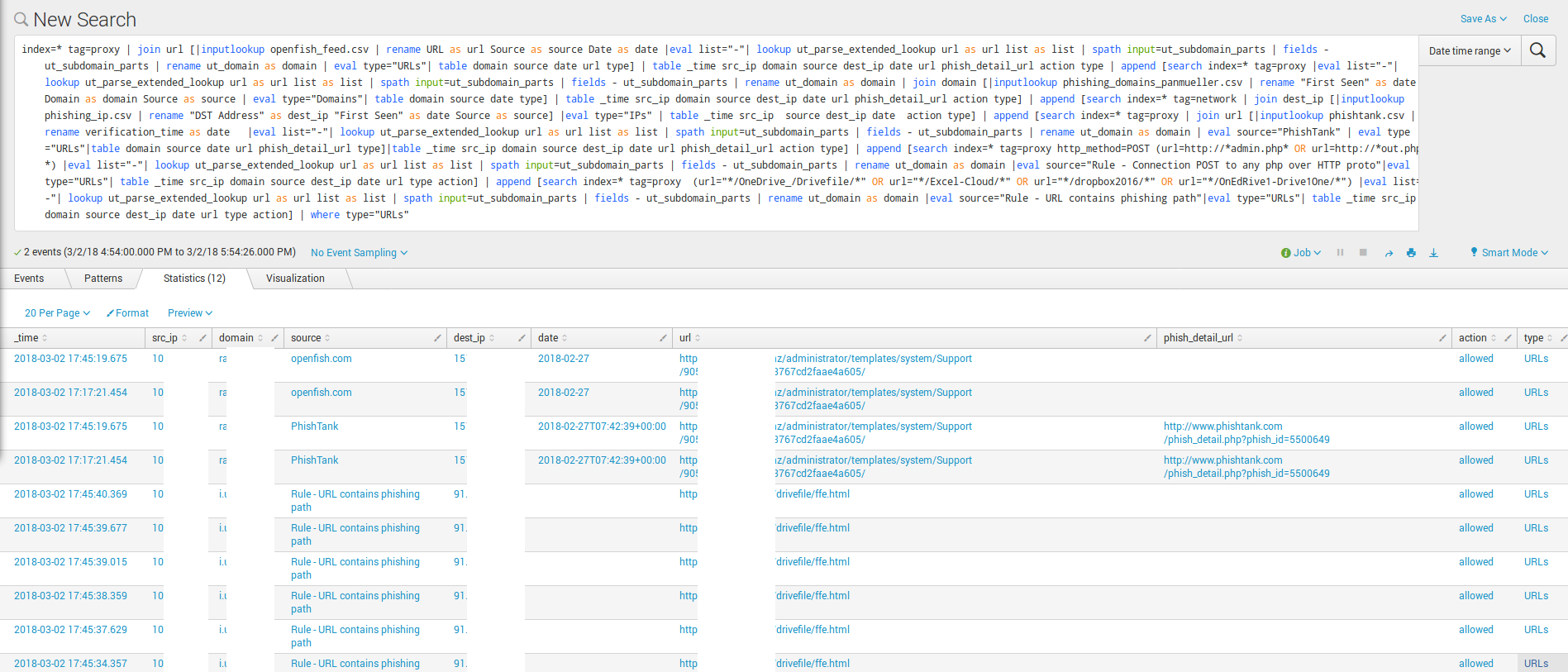Toggle sort on _time column
This screenshot has width=1568, height=672.
click(x=45, y=338)
